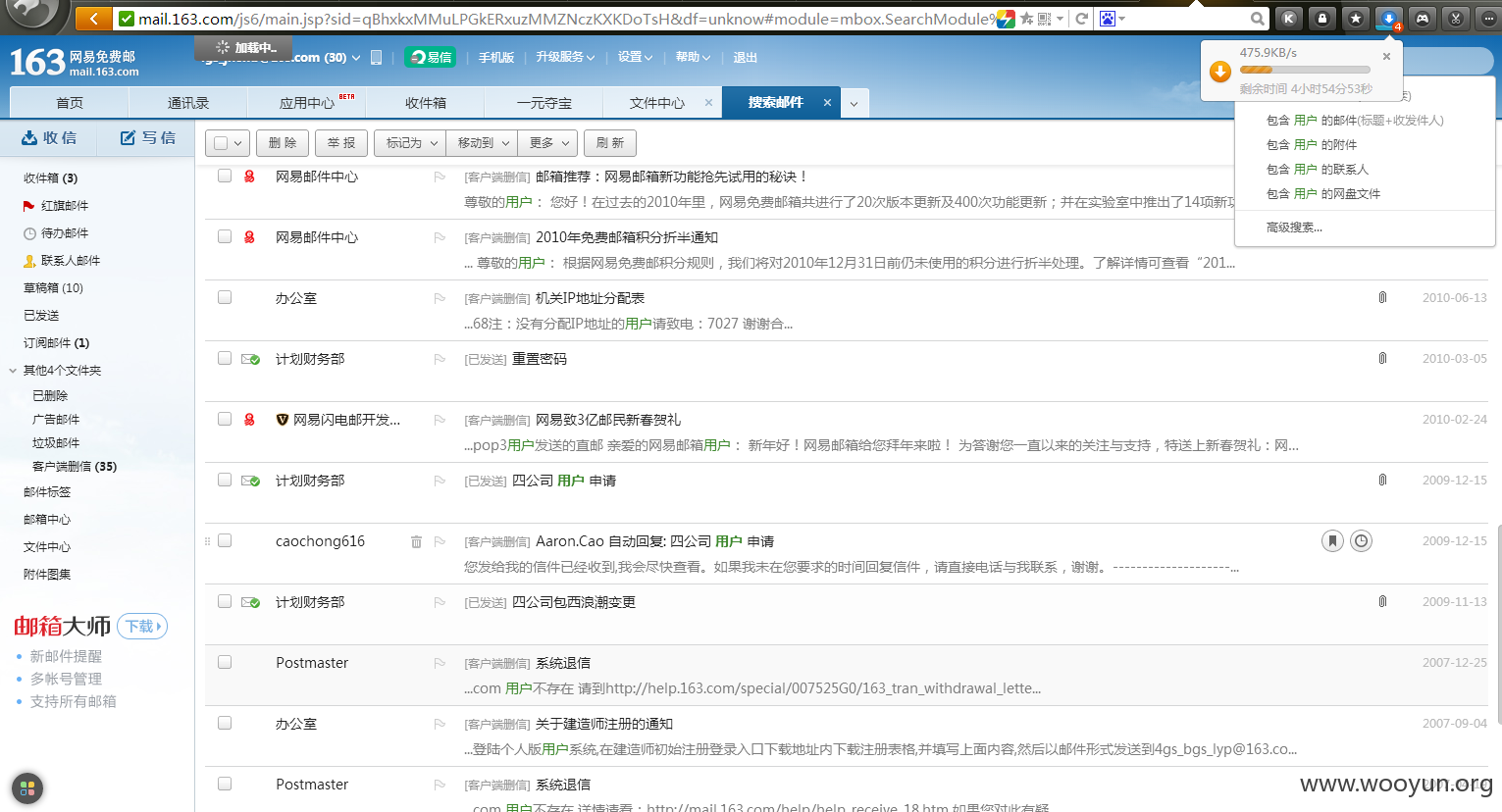1502x812 pixels.
Task: Open the 移动到 dropdown
Action: click(482, 143)
